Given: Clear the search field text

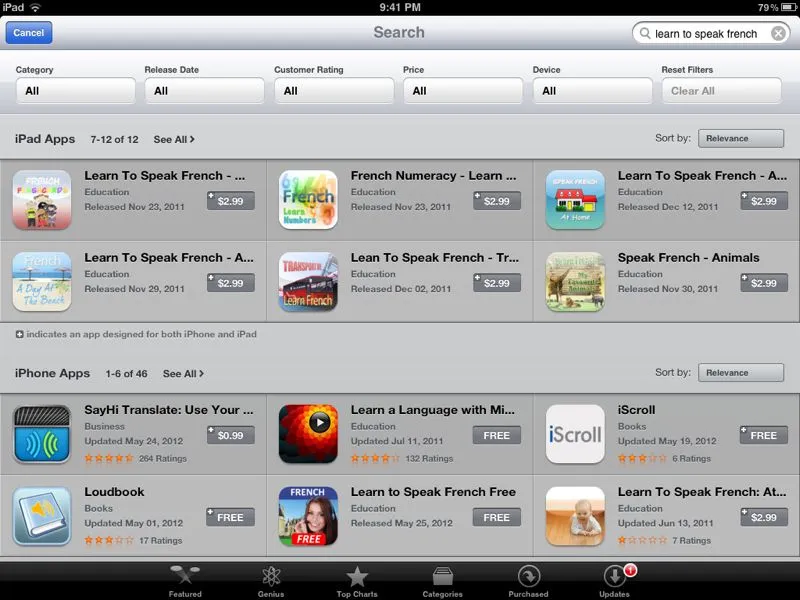Looking at the screenshot, I should (778, 34).
